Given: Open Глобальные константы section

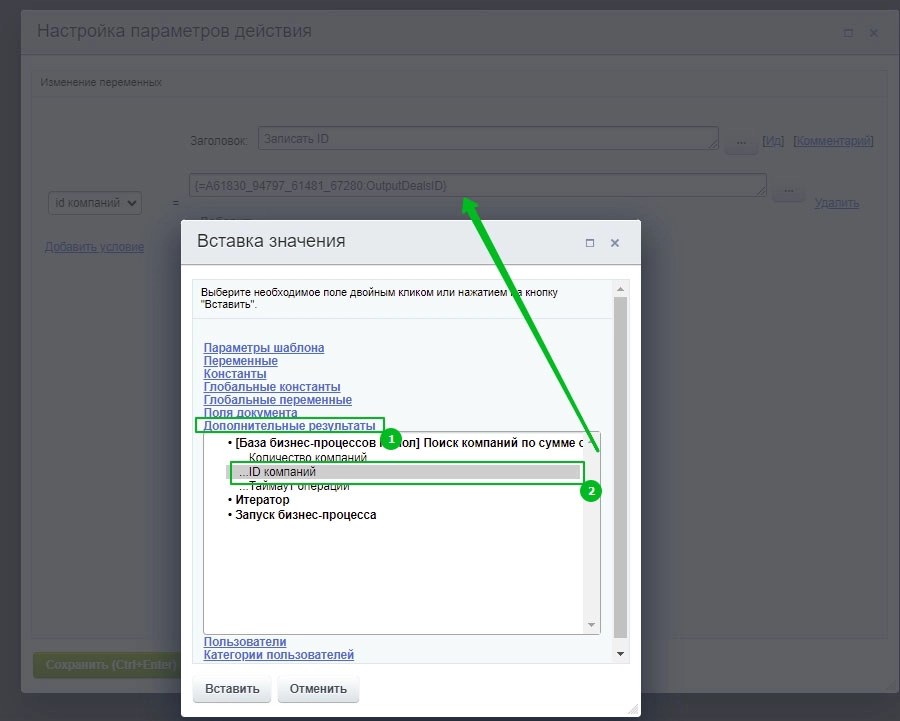Looking at the screenshot, I should pyautogui.click(x=272, y=387).
